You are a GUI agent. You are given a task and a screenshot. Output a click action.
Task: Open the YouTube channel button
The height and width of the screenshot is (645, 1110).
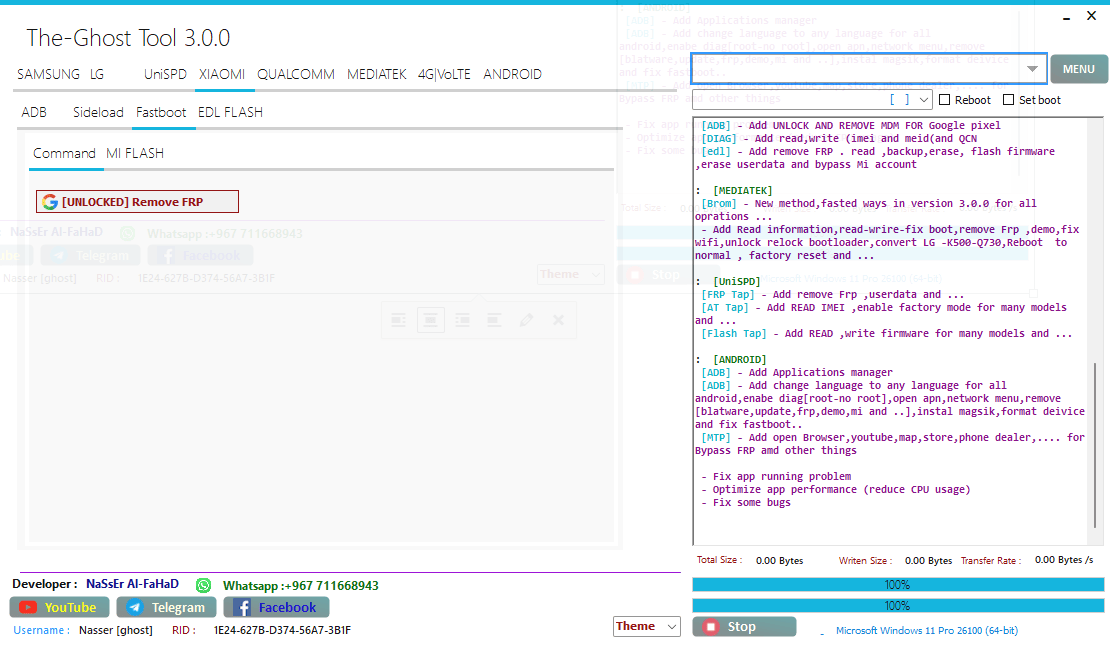coord(59,607)
